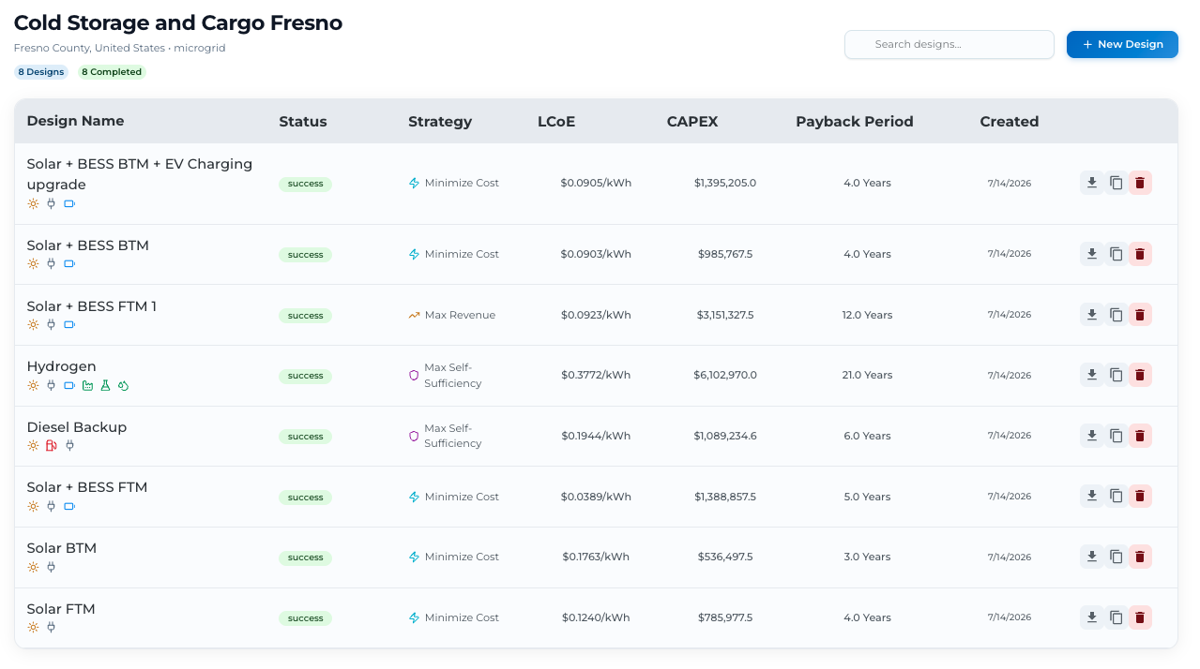
Task: Sort by Status column header
Action: click(x=303, y=121)
